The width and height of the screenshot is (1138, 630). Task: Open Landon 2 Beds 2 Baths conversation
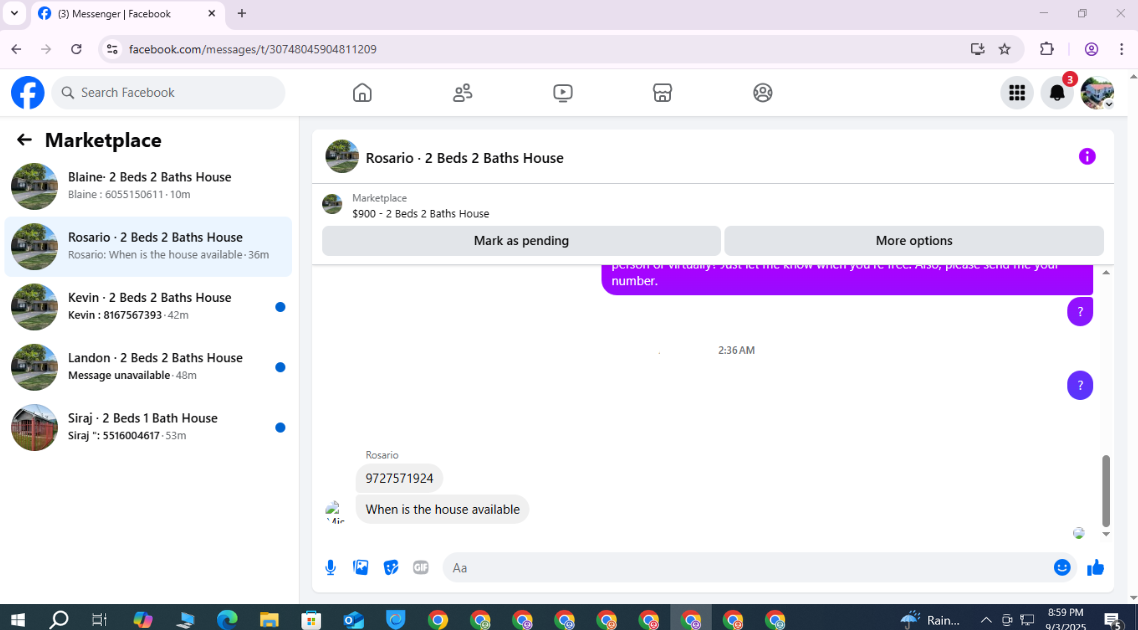pos(148,367)
